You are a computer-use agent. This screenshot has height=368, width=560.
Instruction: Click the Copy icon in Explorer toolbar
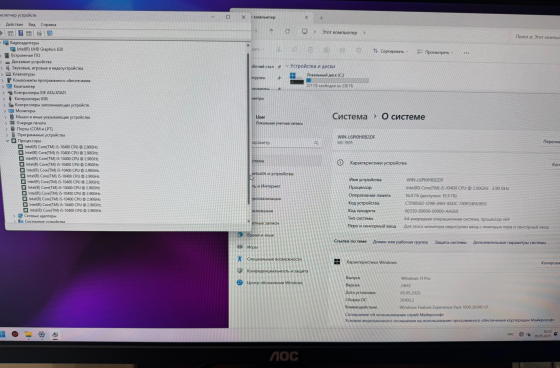point(294,50)
